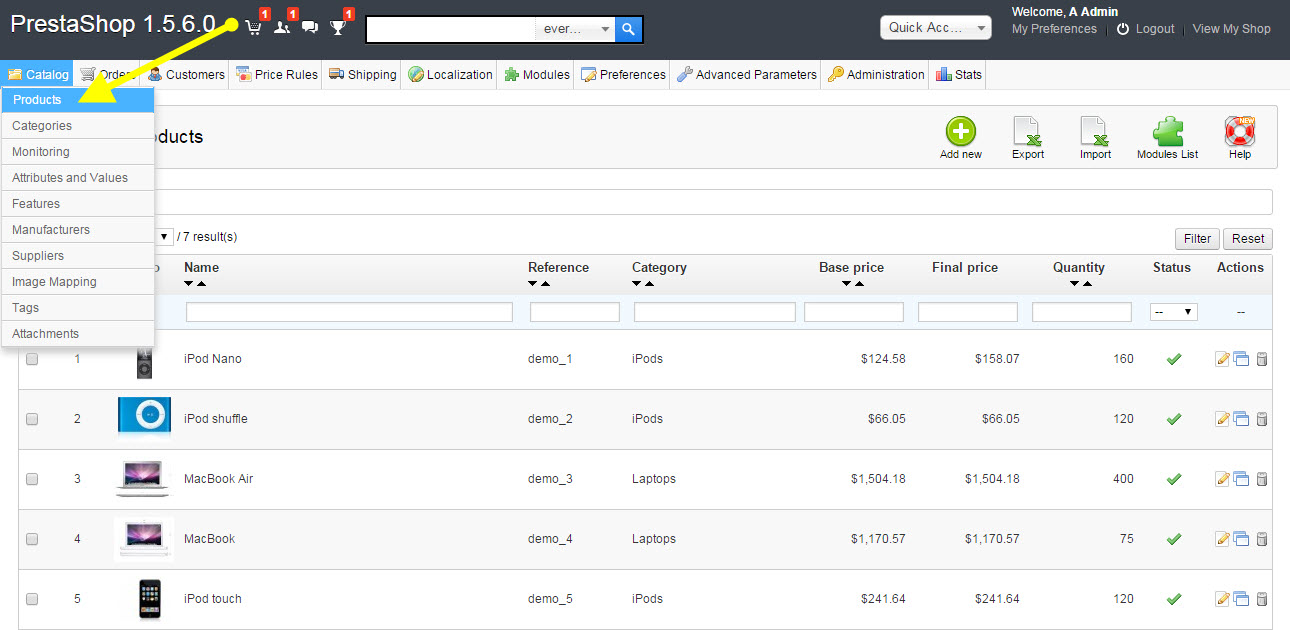Open the Advanced Parameters tab
Image resolution: width=1290 pixels, height=630 pixels.
(x=747, y=75)
